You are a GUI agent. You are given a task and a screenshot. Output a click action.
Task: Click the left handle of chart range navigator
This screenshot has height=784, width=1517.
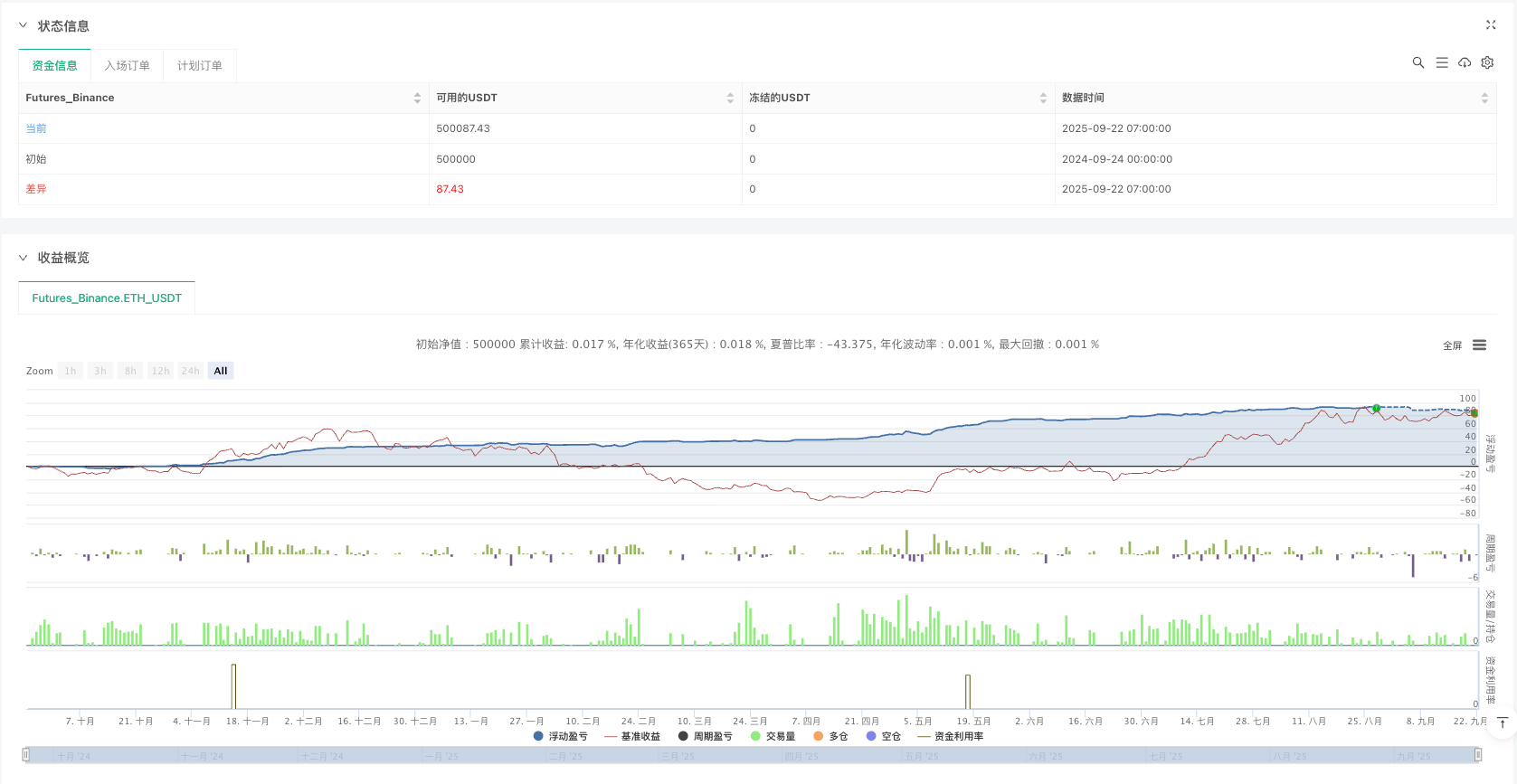(x=26, y=754)
